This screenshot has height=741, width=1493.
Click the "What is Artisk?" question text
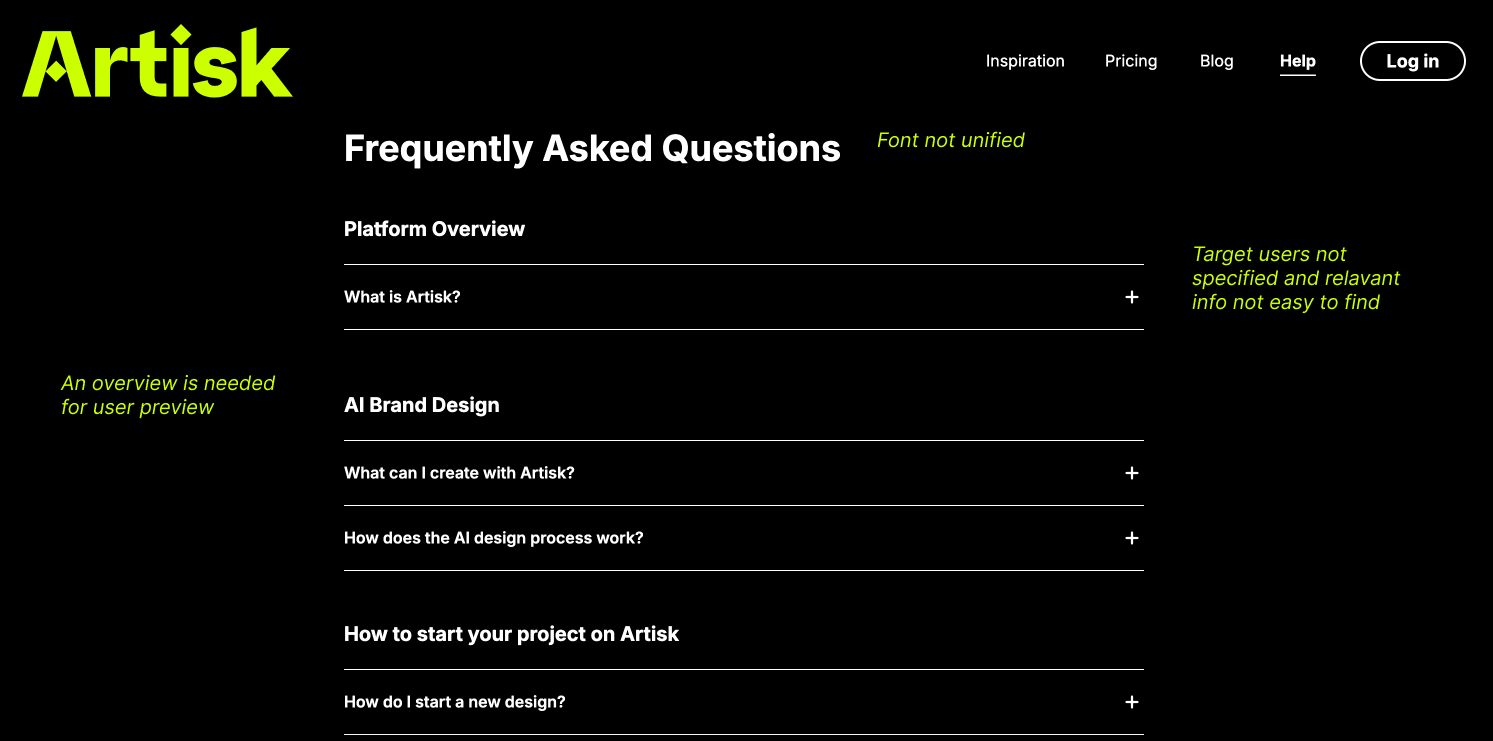tap(402, 297)
